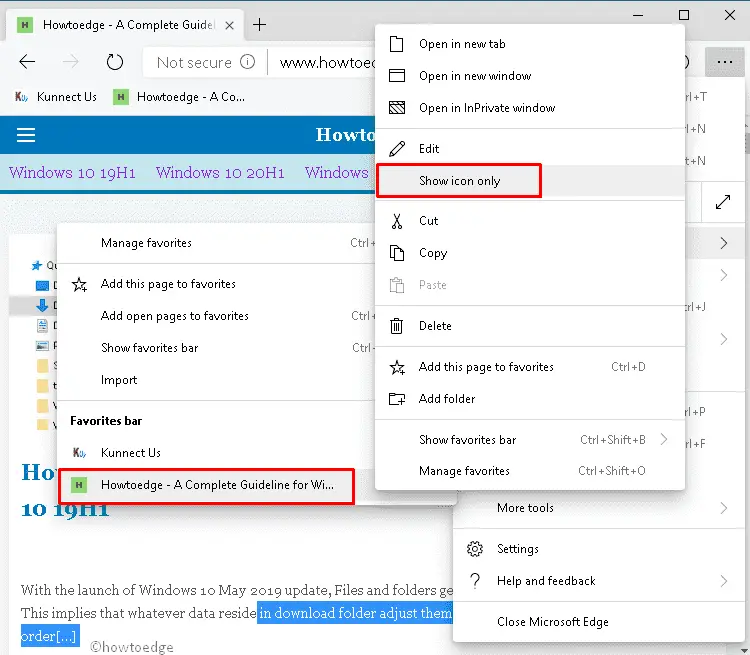This screenshot has width=750, height=655.
Task: Expand More tools submenu
Action: [x=598, y=508]
